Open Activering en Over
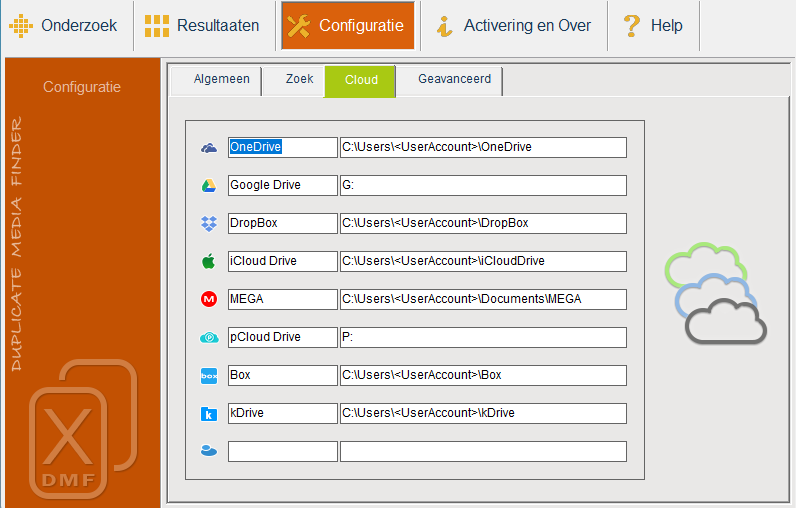Viewport: 796px width, 508px height. pos(514,25)
